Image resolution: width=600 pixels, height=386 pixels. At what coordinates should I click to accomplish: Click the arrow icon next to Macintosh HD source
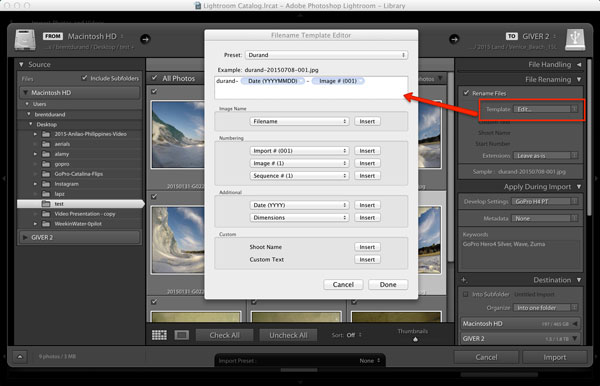pos(145,39)
